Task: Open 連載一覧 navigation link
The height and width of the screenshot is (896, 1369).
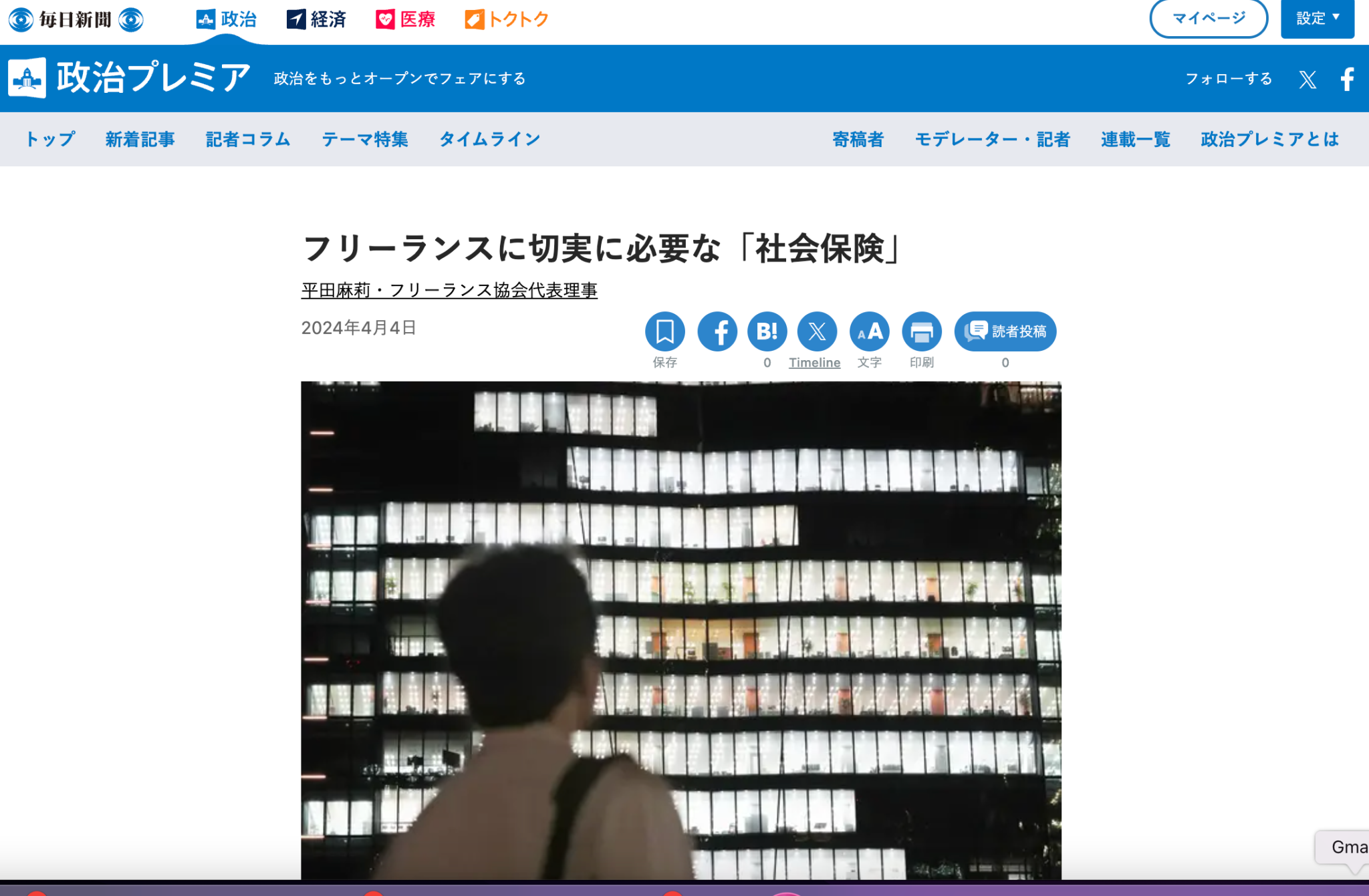Action: 1136,139
